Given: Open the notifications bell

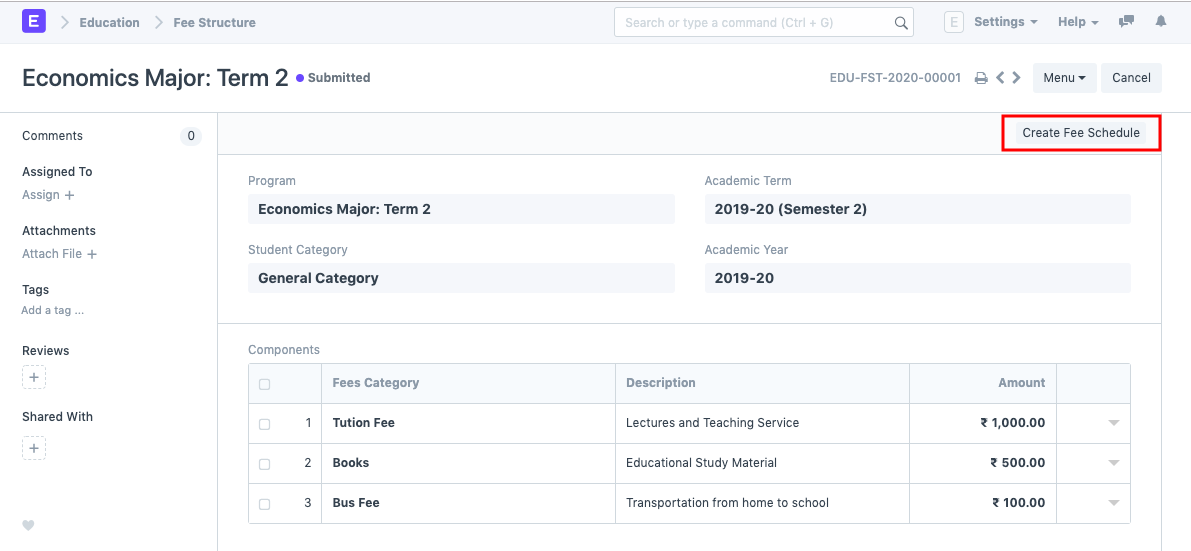Looking at the screenshot, I should [1161, 21].
